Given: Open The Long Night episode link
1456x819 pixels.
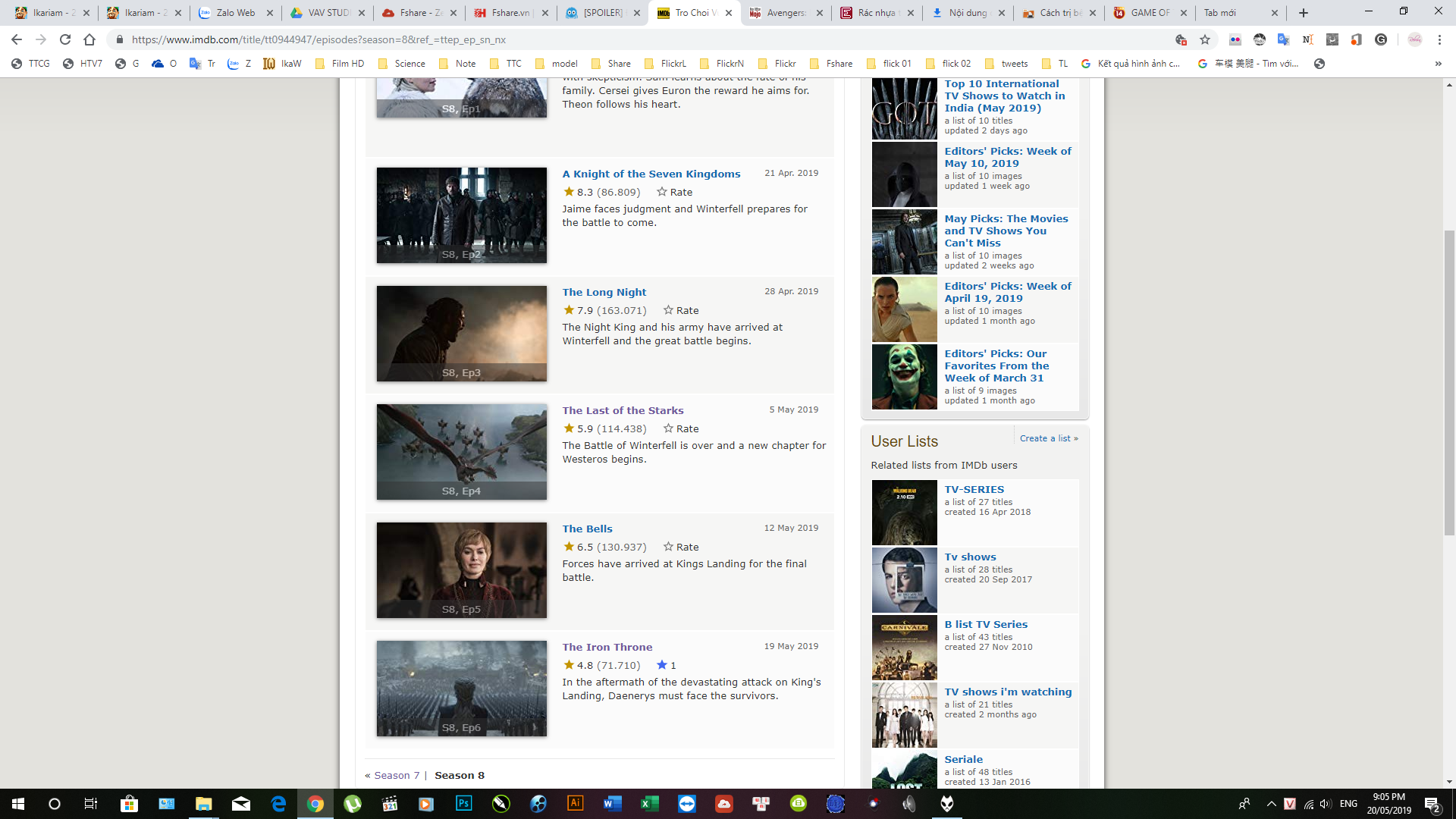Looking at the screenshot, I should click(604, 292).
